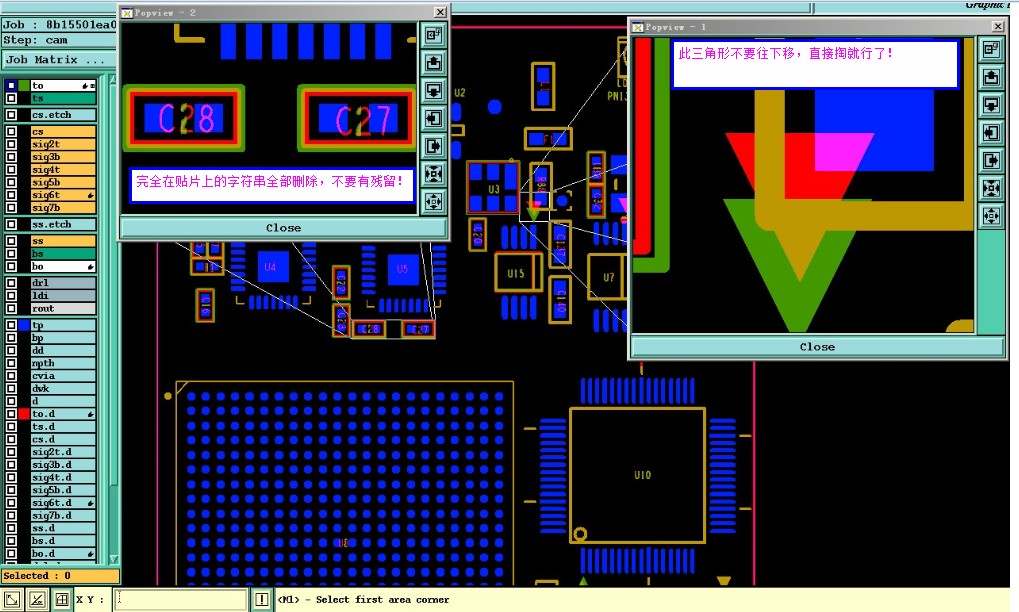1019x612 pixels.
Task: Select the sig2t.d layer row
Action: (63, 452)
